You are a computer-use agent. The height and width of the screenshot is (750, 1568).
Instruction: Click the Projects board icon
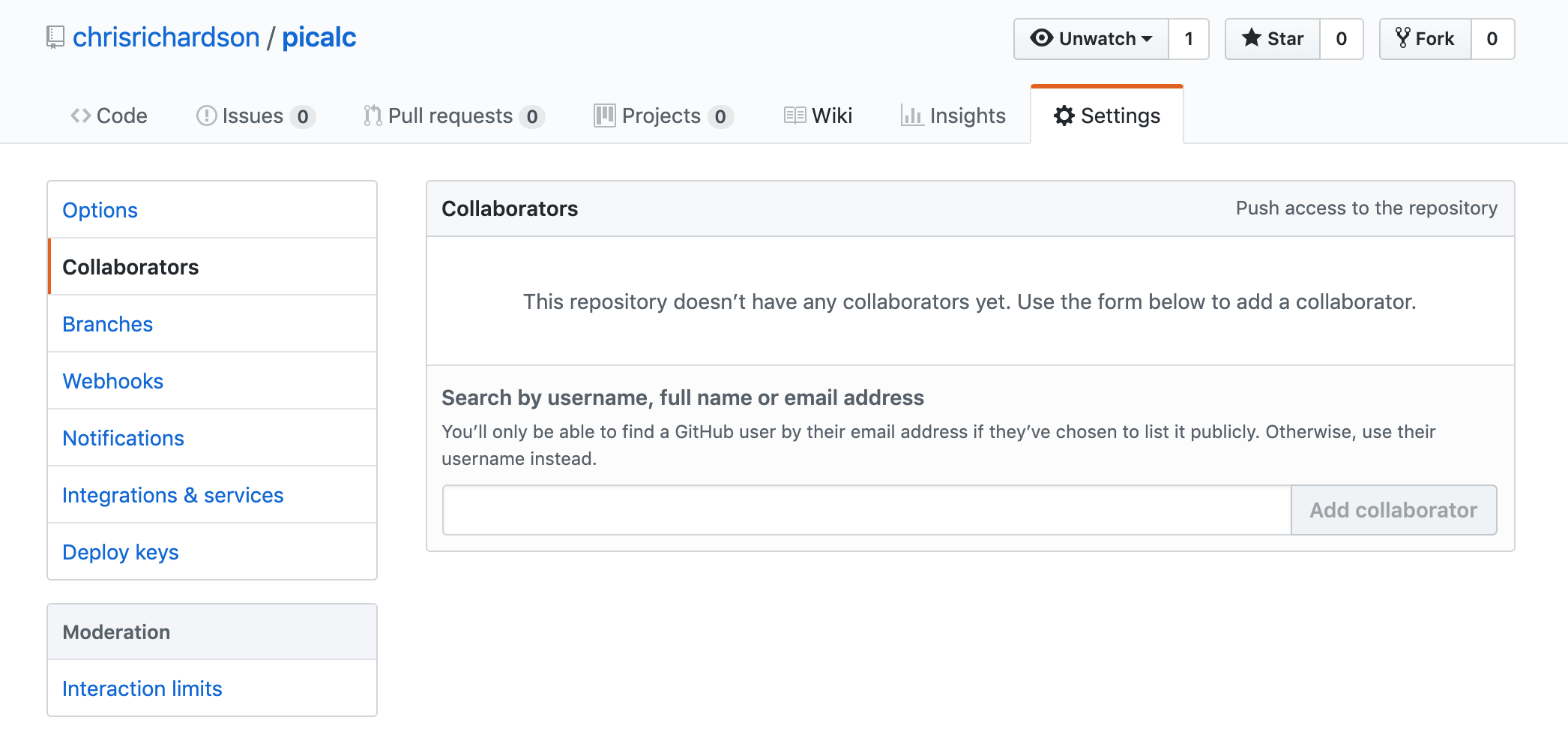coord(604,115)
